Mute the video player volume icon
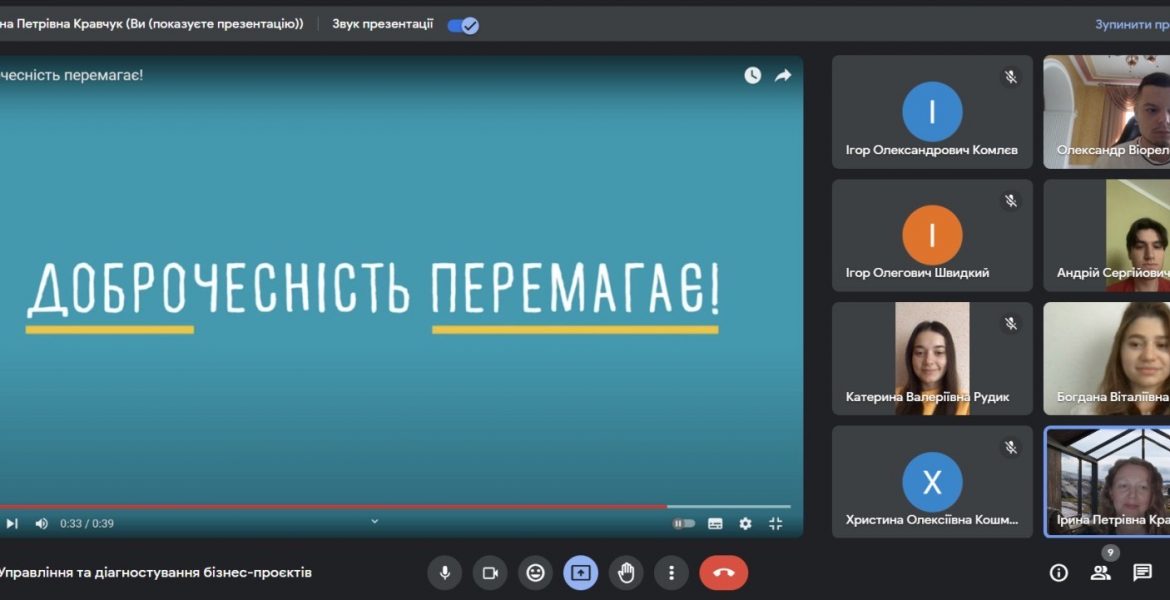This screenshot has height=600, width=1170. pyautogui.click(x=42, y=524)
